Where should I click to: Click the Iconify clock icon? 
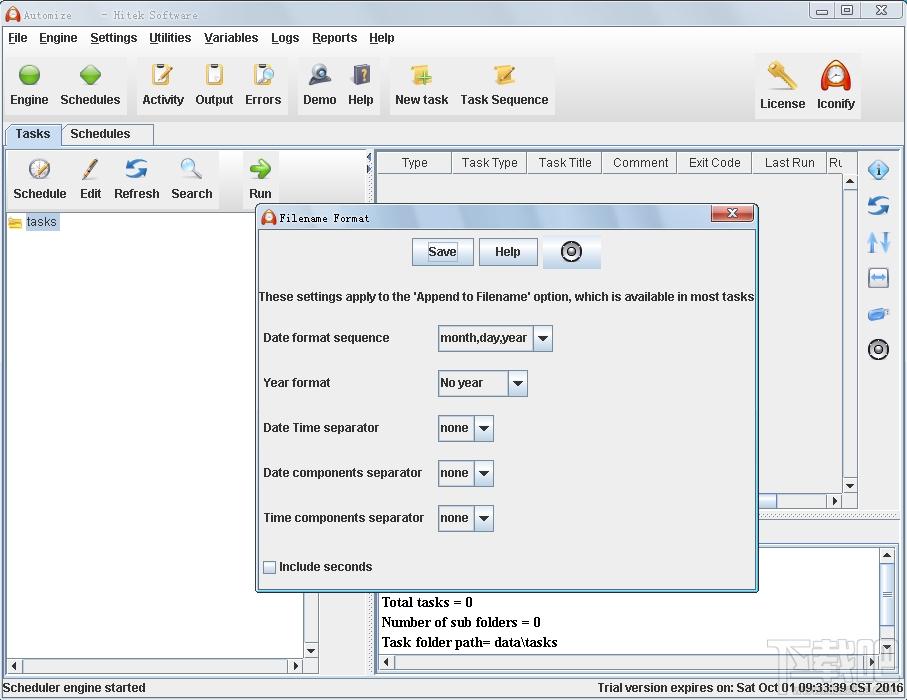[835, 76]
